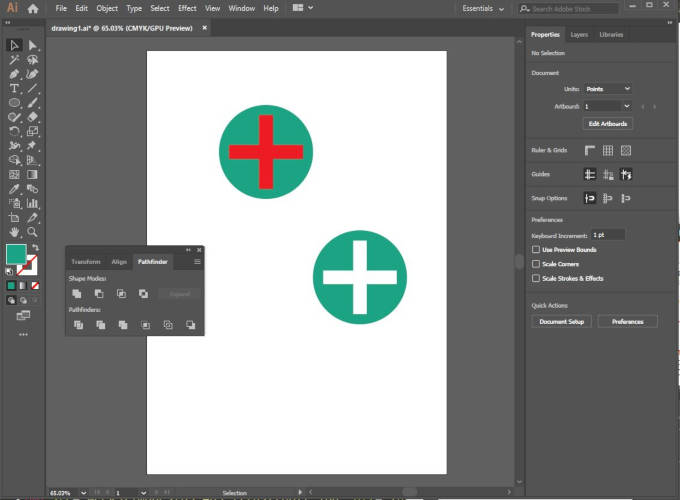Click the green Fill color swatch
This screenshot has height=500, width=680.
[16, 254]
